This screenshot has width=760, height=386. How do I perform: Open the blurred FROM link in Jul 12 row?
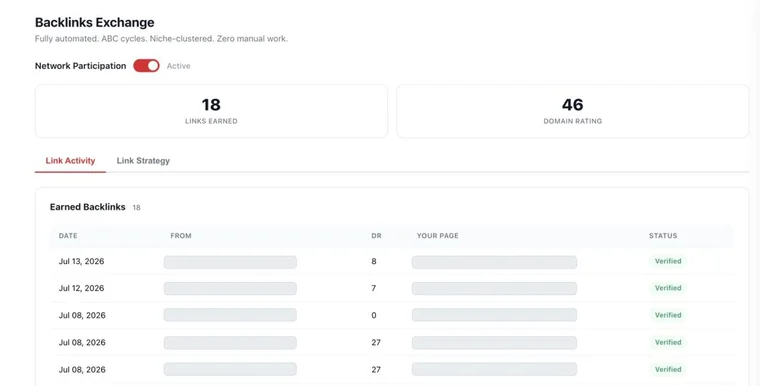pos(230,289)
